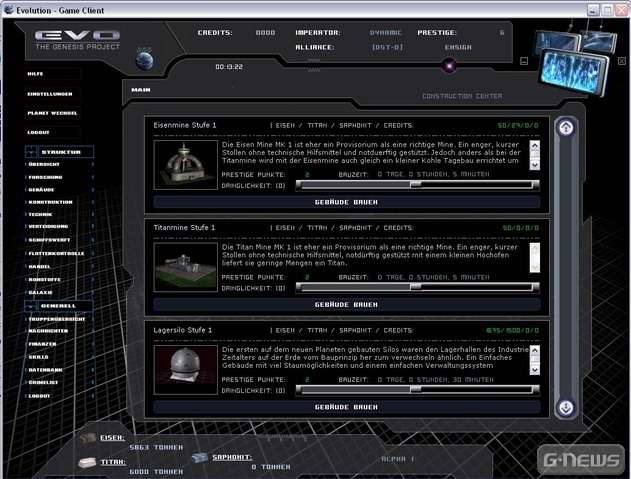
Task: Click the Titan resource ingot icon
Action: point(87,463)
